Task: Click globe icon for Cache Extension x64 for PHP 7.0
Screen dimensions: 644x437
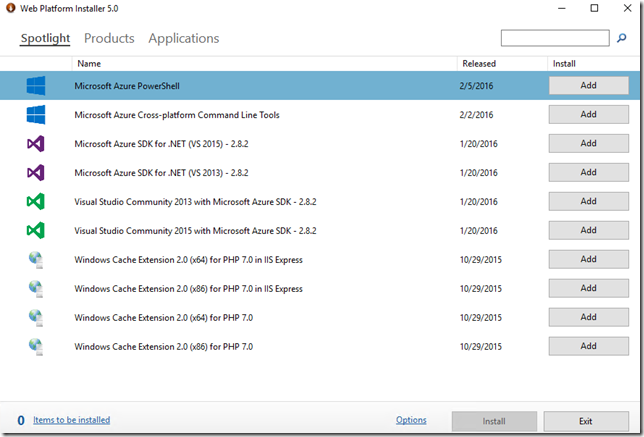Action: 36,317
